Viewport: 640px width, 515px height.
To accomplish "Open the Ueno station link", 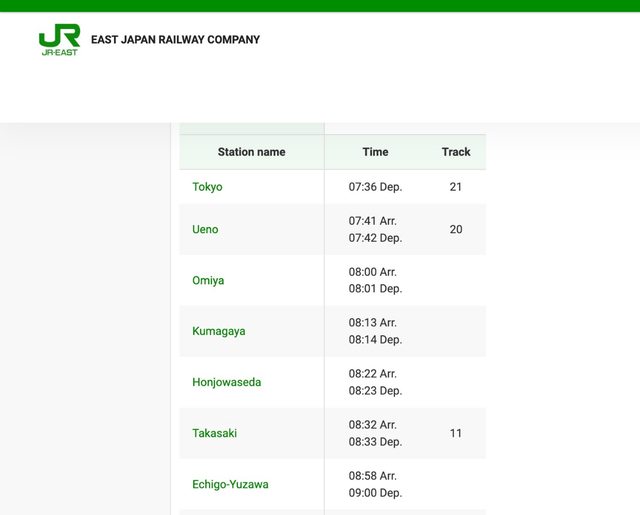I will tap(205, 229).
